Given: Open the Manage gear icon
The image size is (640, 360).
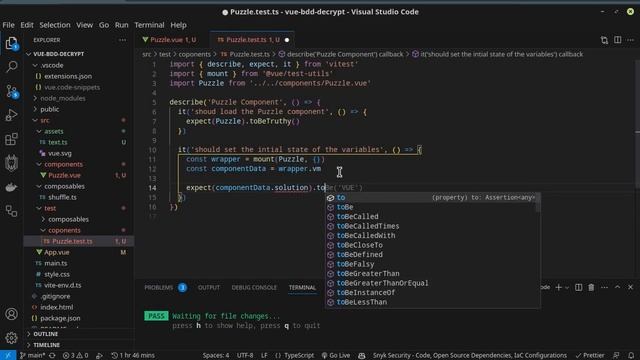Looking at the screenshot, I should pyautogui.click(x=11, y=338).
